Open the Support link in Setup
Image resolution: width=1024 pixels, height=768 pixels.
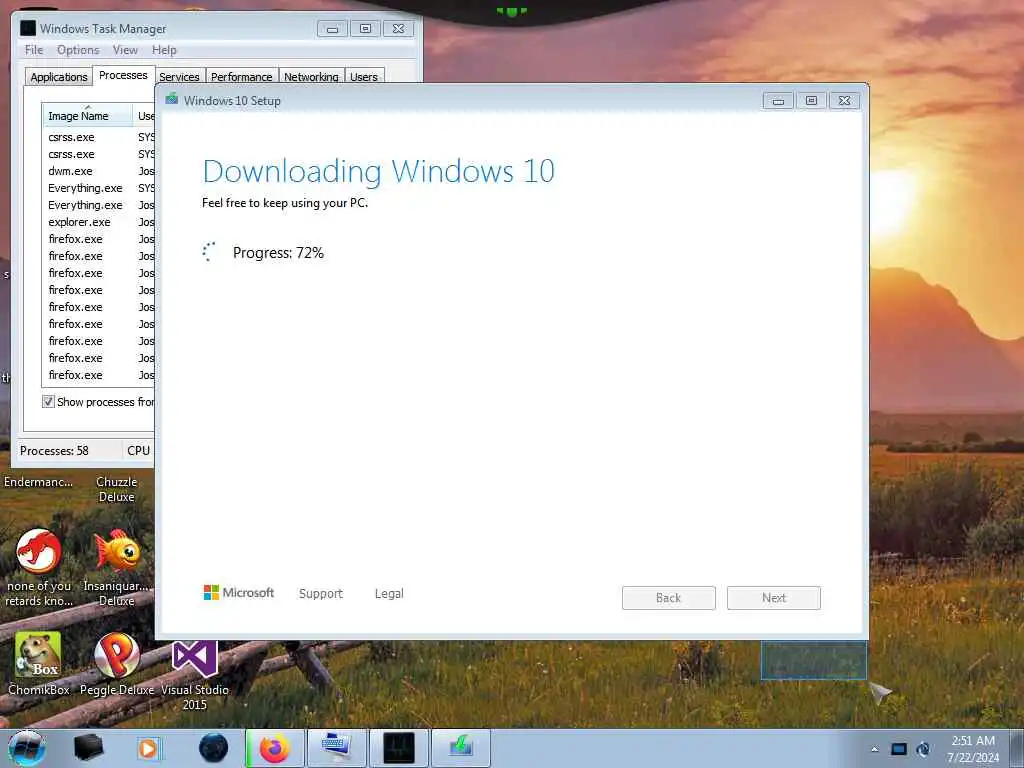(x=321, y=594)
